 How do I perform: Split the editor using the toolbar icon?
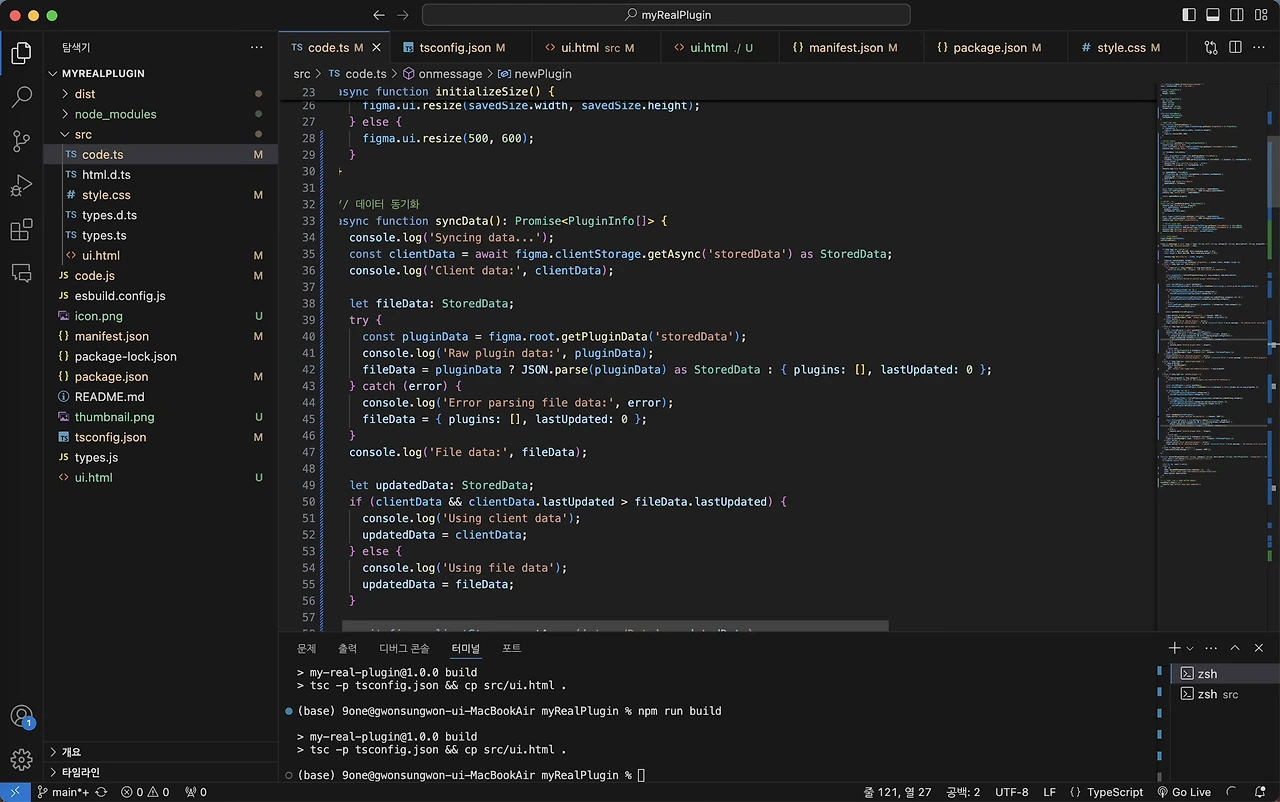1234,47
